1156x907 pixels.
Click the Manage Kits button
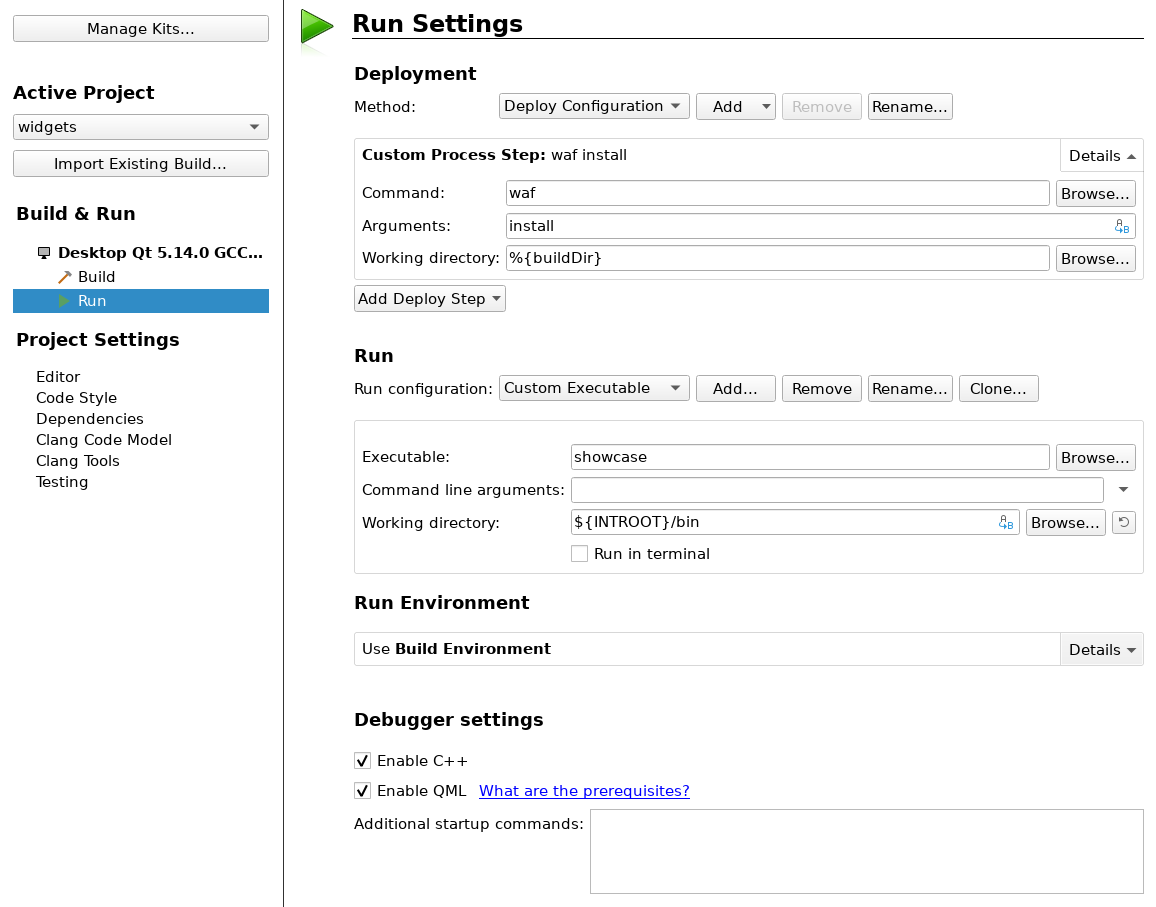140,29
